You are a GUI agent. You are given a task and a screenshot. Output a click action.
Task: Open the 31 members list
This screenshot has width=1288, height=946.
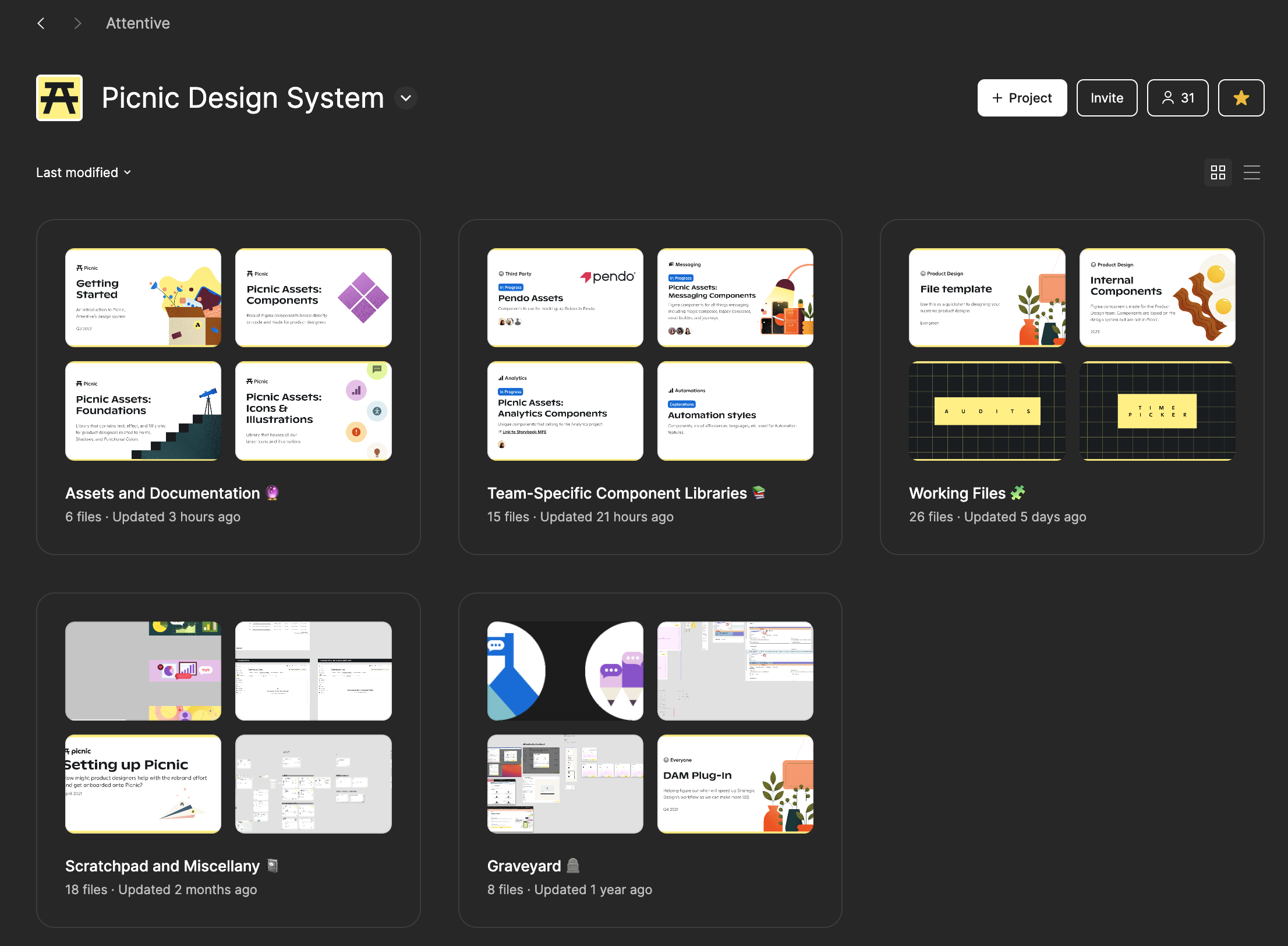(x=1177, y=98)
